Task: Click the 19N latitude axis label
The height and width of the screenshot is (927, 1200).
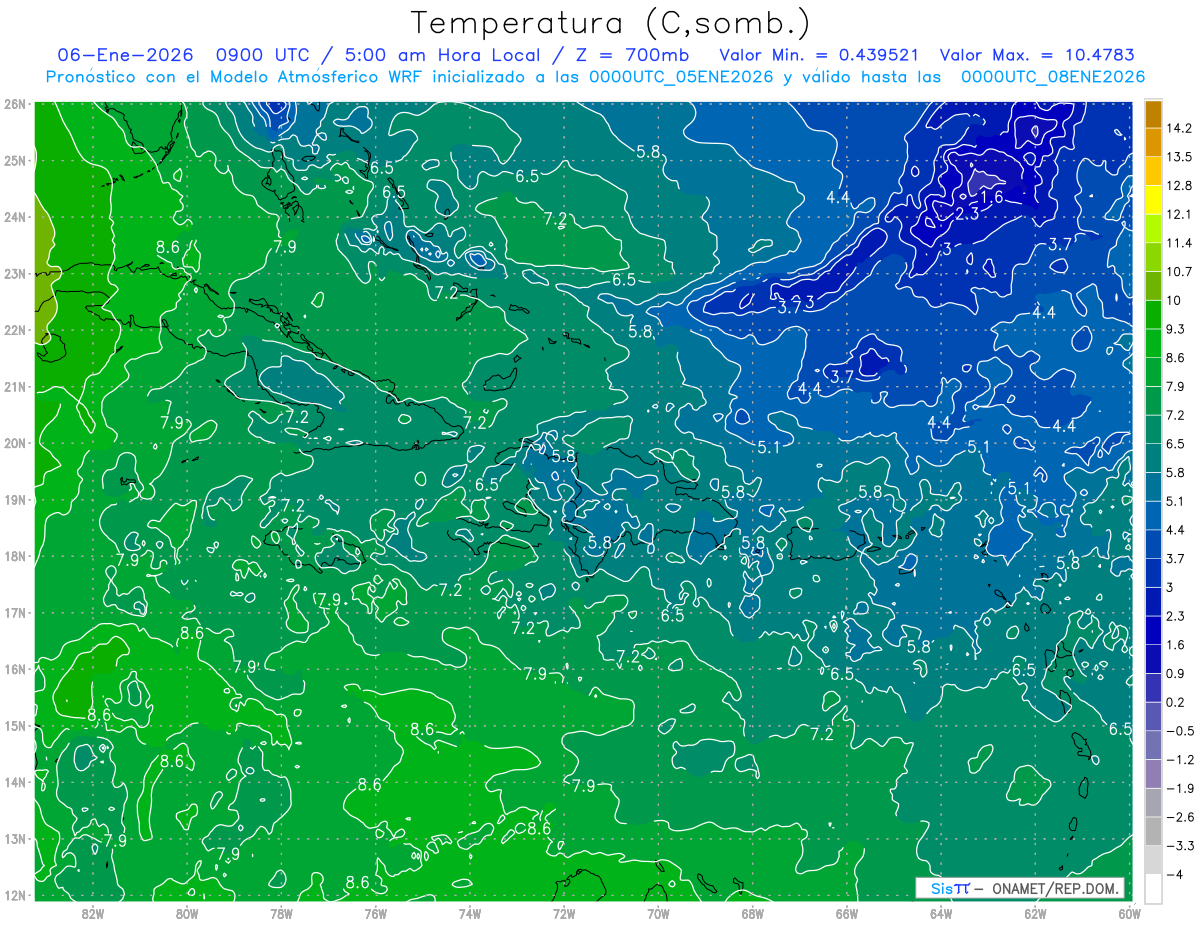Action: 14,499
